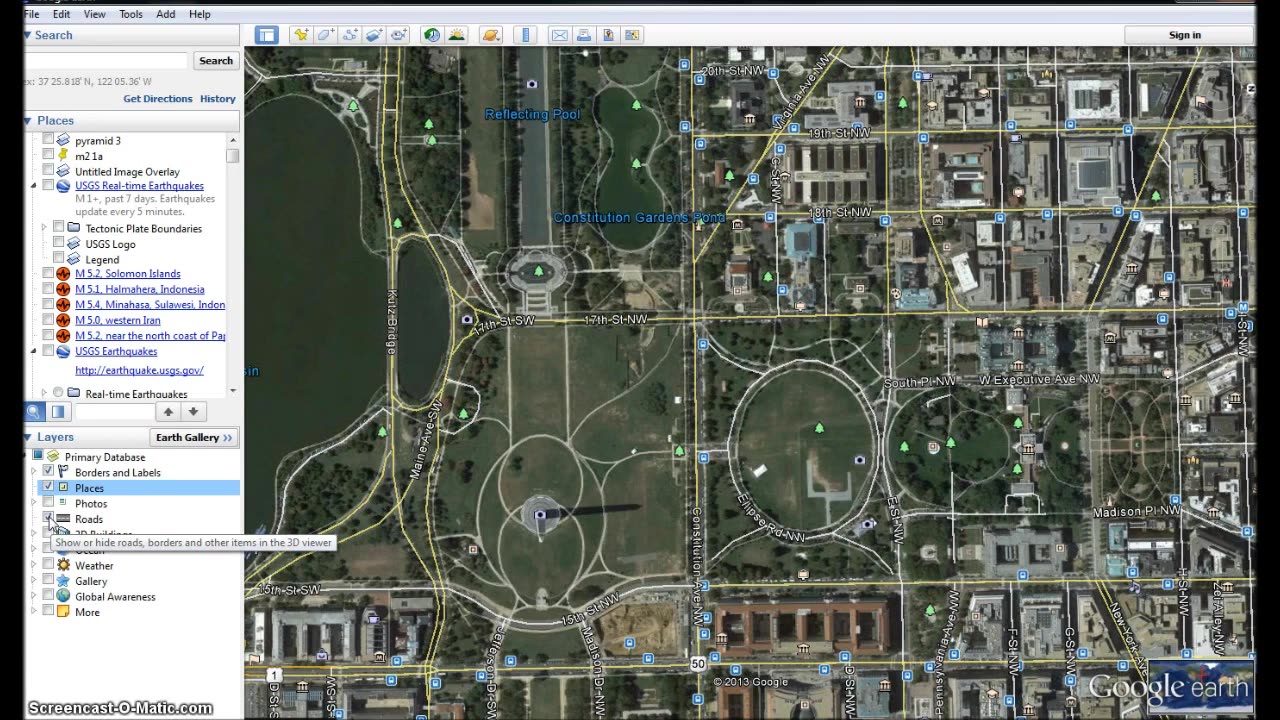Expand the Borders and Labels layer

tap(34, 472)
